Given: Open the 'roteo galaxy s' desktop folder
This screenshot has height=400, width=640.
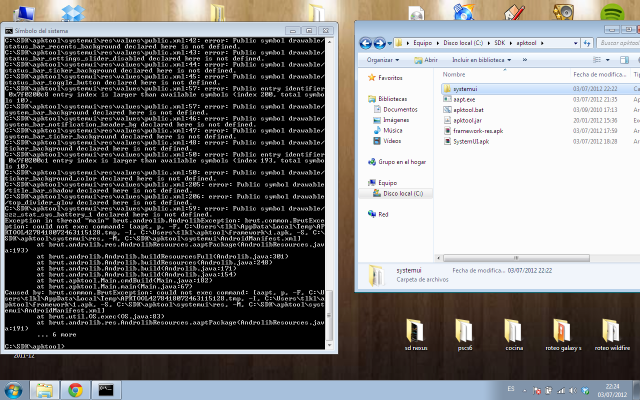Looking at the screenshot, I should point(563,333).
